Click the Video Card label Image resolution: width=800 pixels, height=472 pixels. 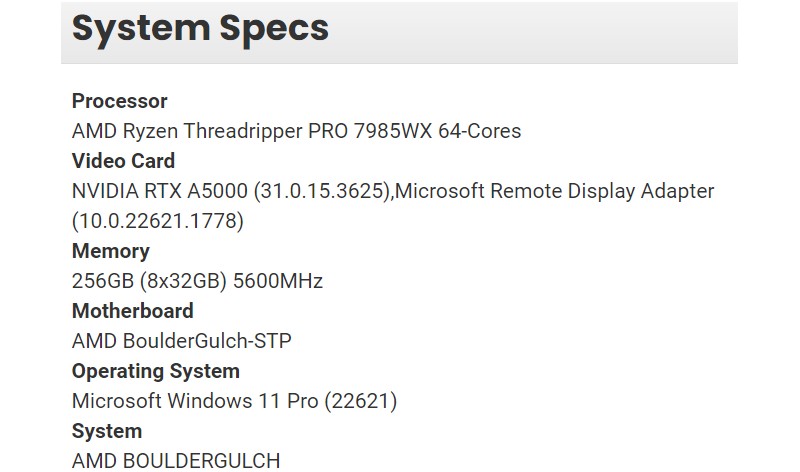pyautogui.click(x=123, y=161)
